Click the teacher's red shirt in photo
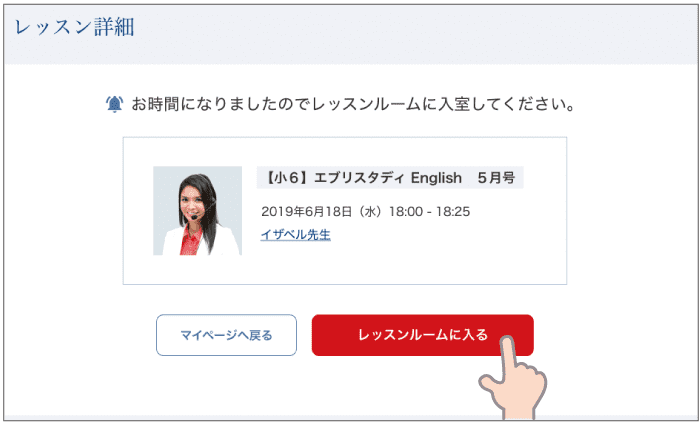The image size is (700, 425). point(190,241)
